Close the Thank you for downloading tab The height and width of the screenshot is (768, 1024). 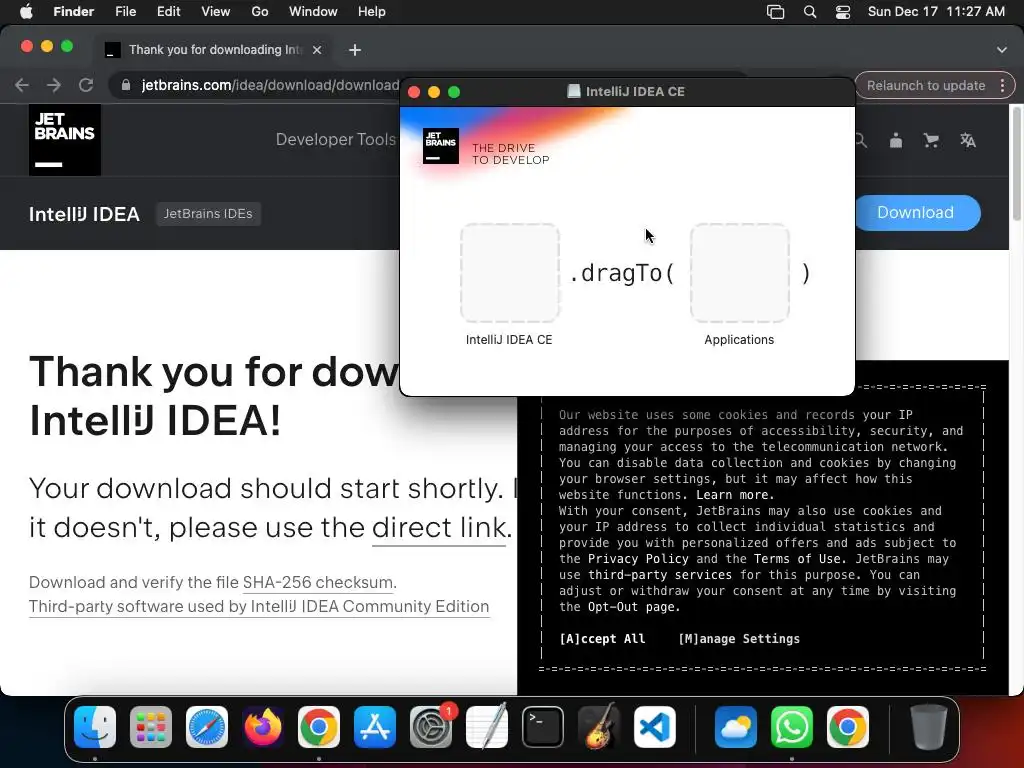pyautogui.click(x=317, y=50)
